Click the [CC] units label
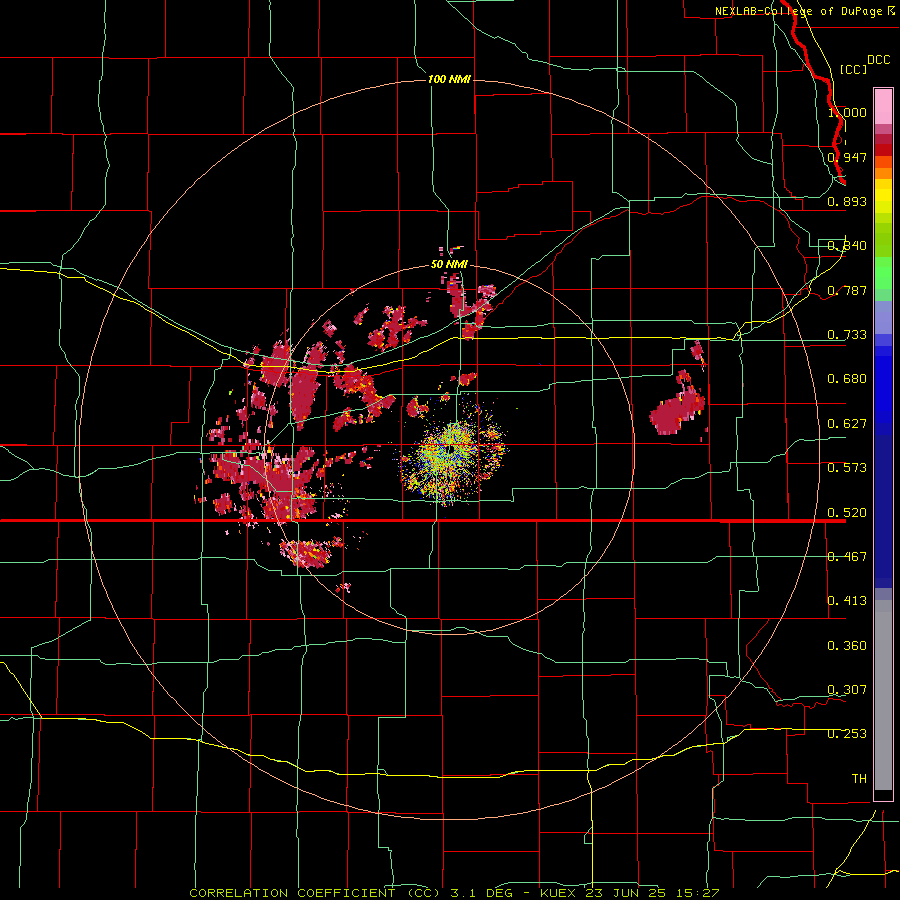 pyautogui.click(x=853, y=69)
